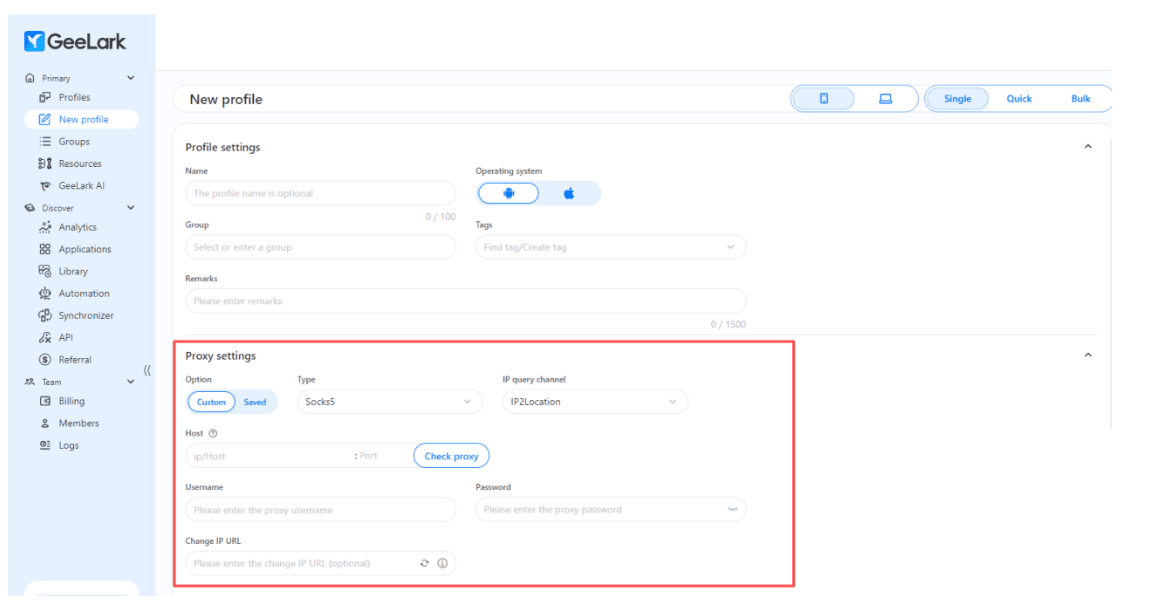
Task: Select the Applications sidebar icon
Action: tap(69, 249)
